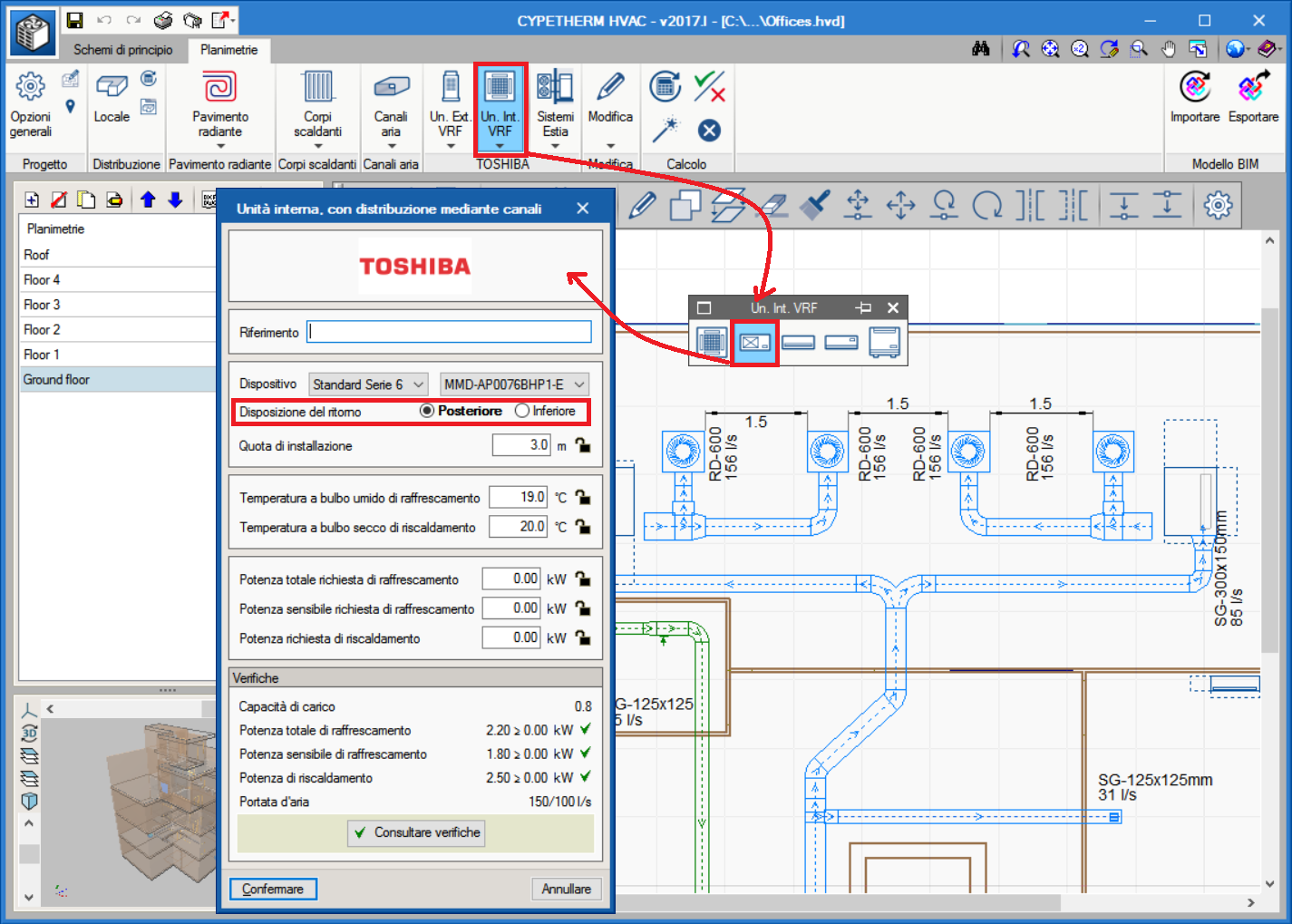Image resolution: width=1292 pixels, height=924 pixels.
Task: Click the add new floor plus icon
Action: (32, 200)
